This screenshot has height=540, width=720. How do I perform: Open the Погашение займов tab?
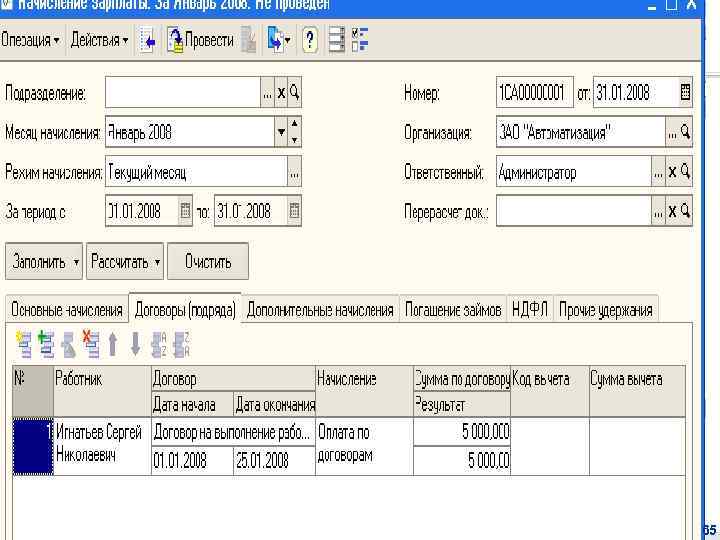[x=453, y=310]
